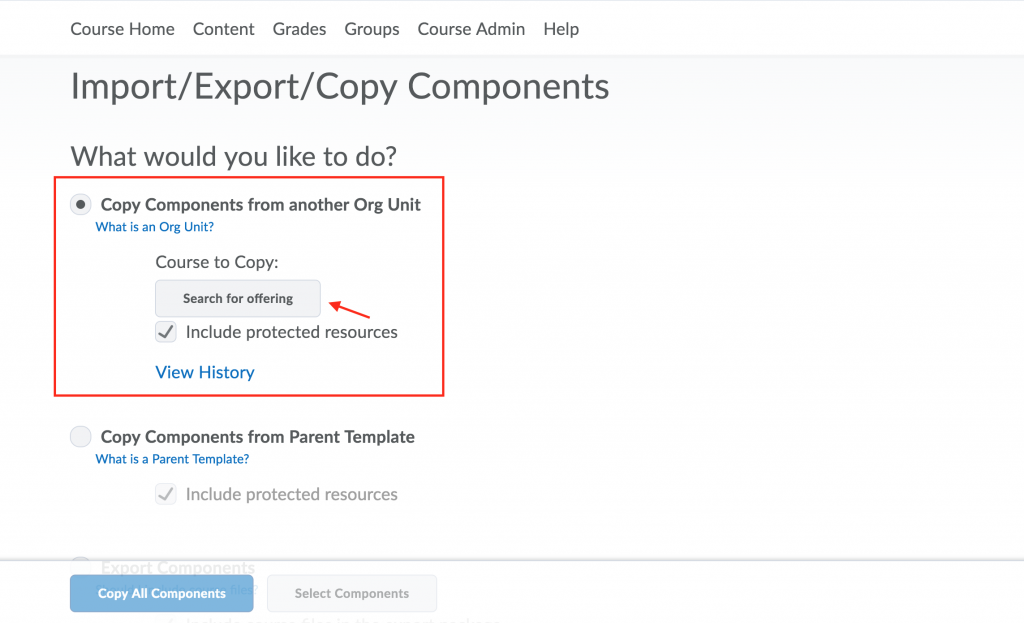Click the 'Search for offering' button
The width and height of the screenshot is (1024, 623).
point(237,298)
